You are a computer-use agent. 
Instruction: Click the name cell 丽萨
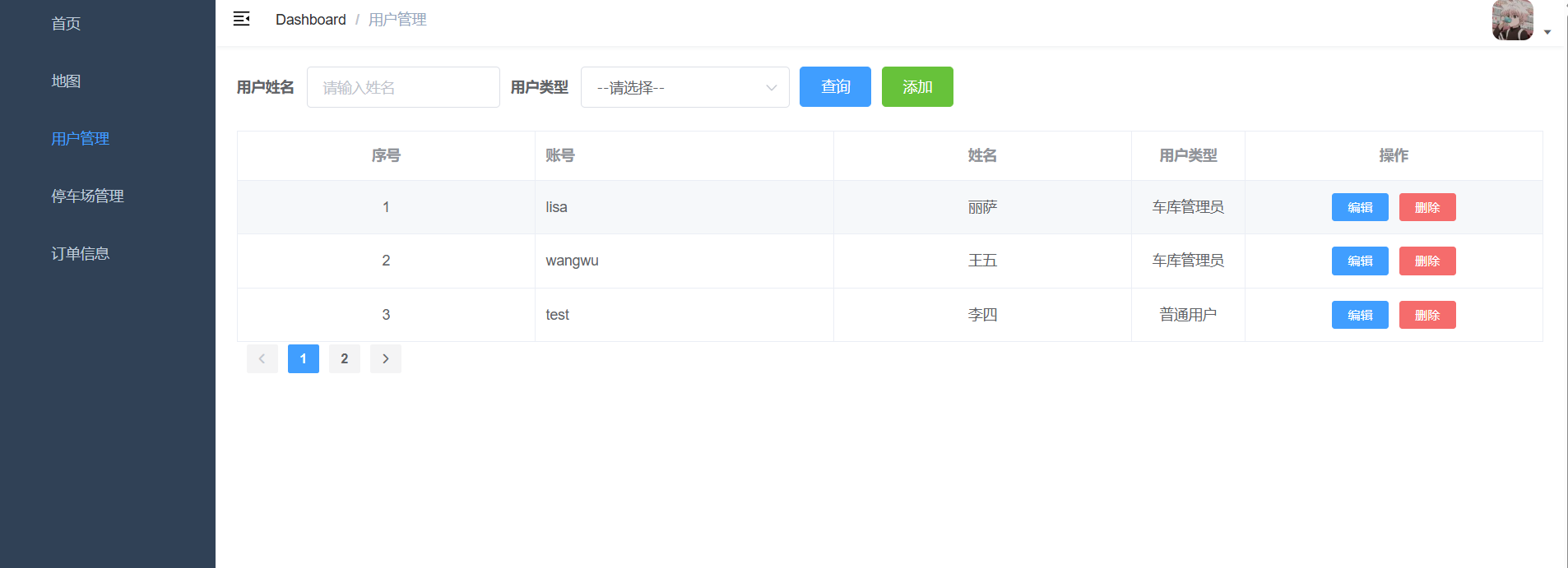click(x=982, y=207)
